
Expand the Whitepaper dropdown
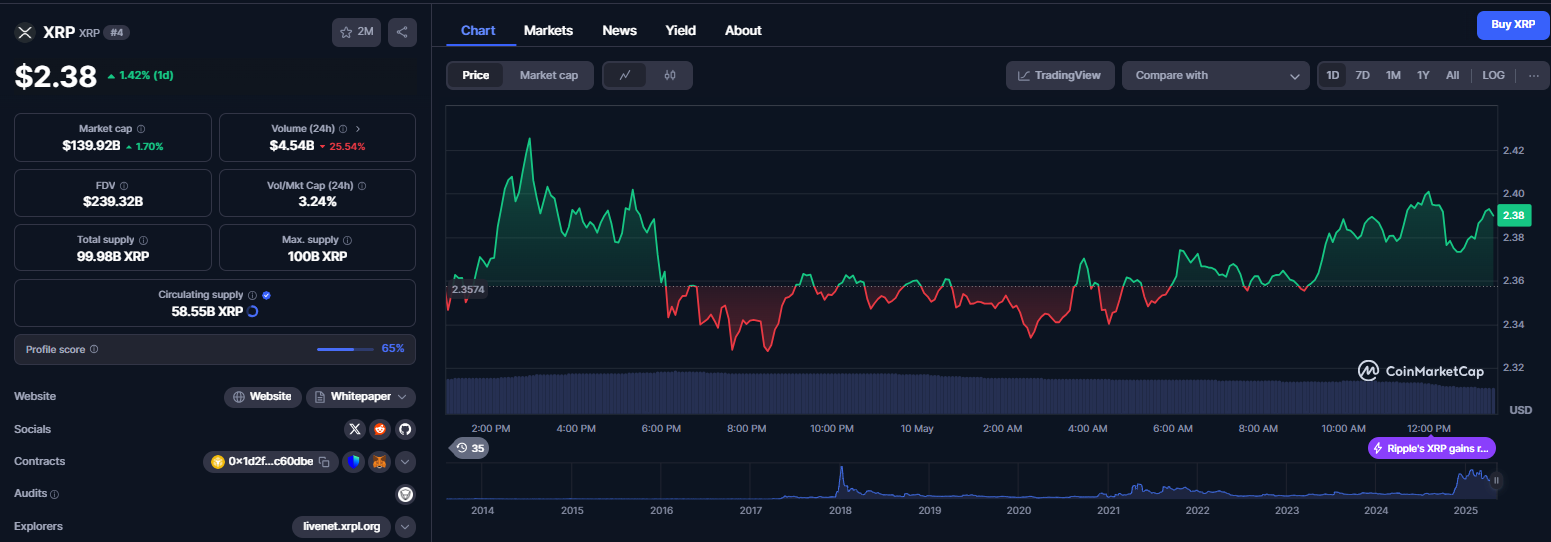click(360, 397)
